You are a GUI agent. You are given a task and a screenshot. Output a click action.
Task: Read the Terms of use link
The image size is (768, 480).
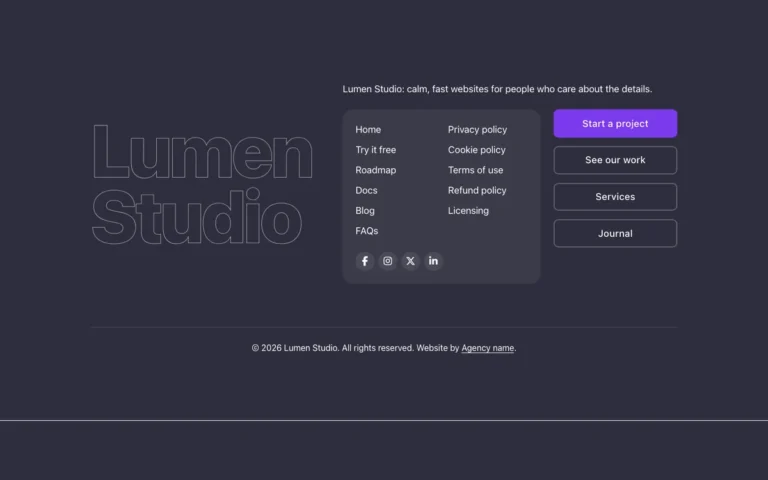click(x=476, y=170)
